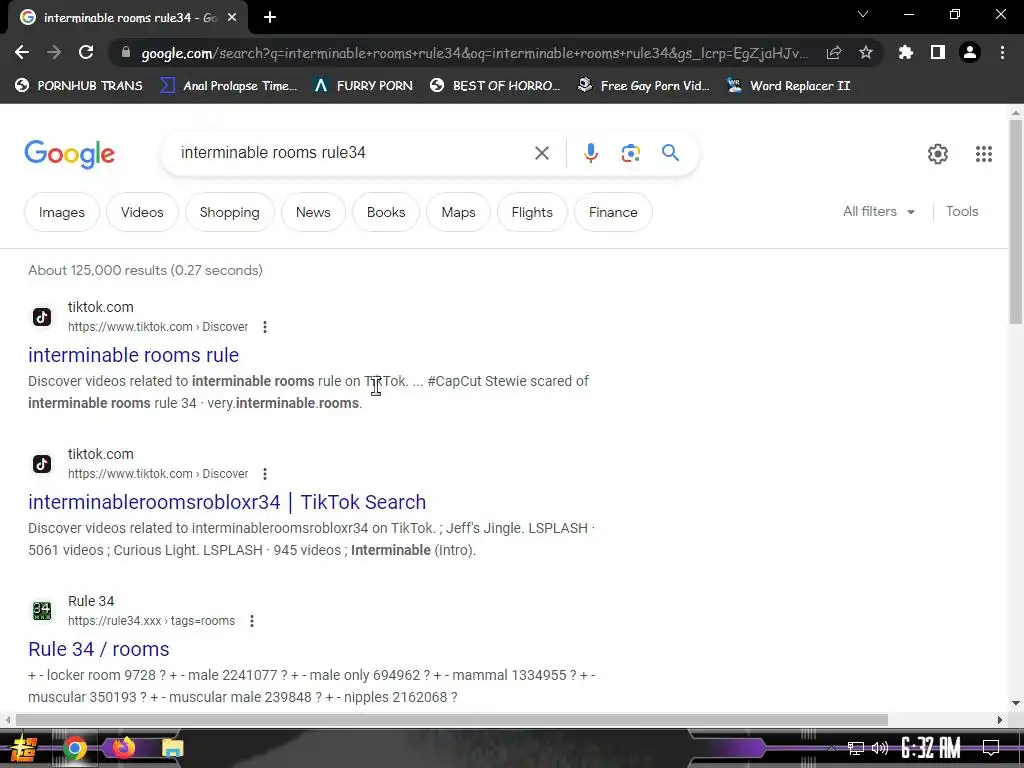Open the Word Replacer II bookmark

[x=789, y=86]
